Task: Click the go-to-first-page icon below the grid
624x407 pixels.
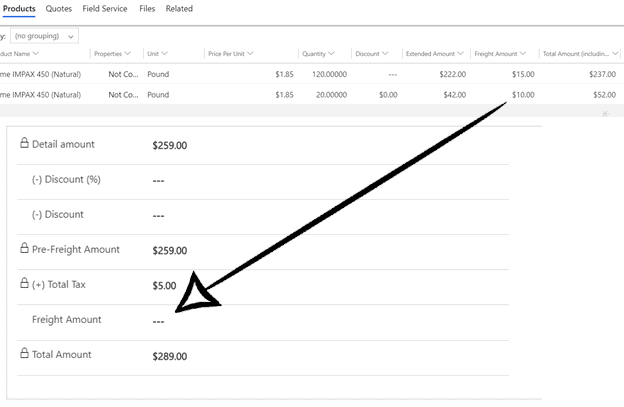Action: coord(606,114)
